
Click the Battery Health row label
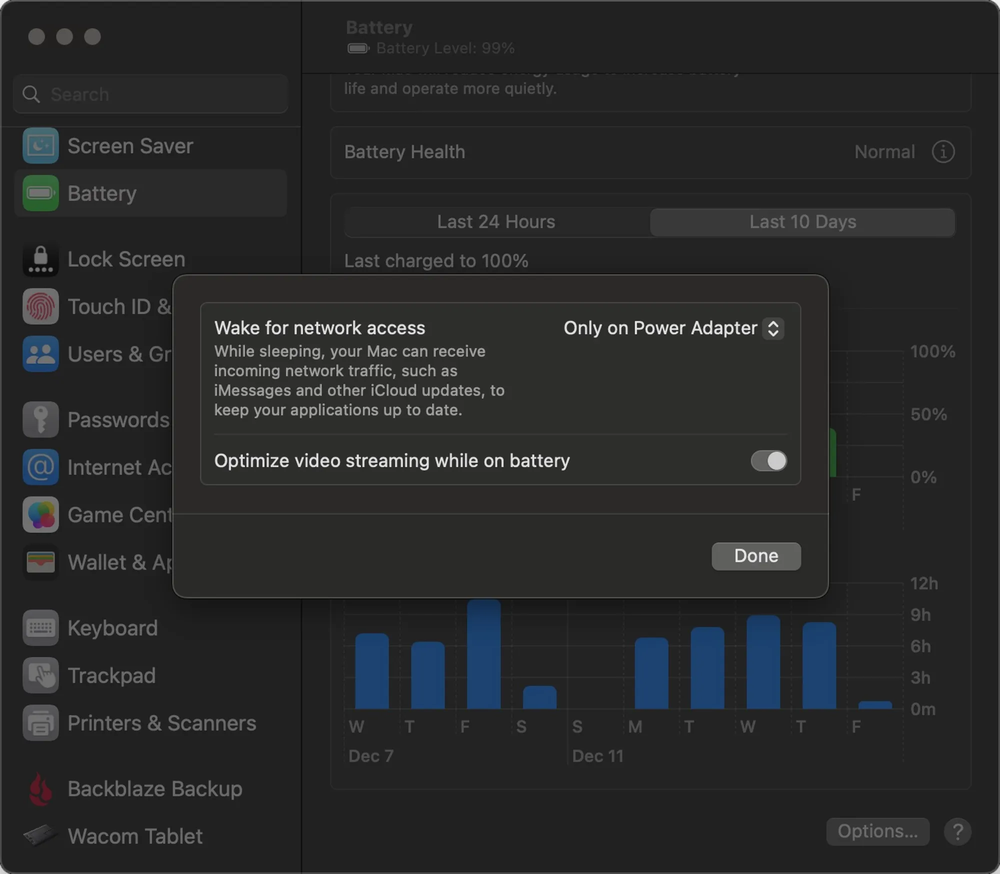coord(404,152)
